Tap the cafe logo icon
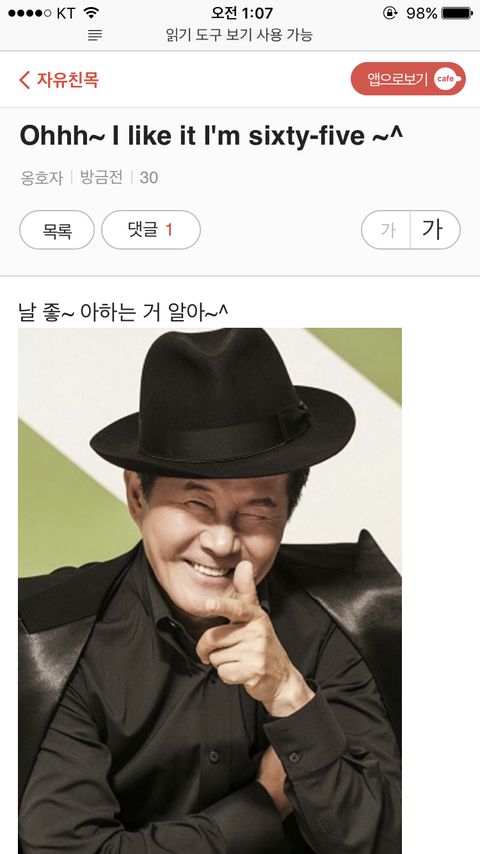480x854 pixels. click(x=447, y=80)
